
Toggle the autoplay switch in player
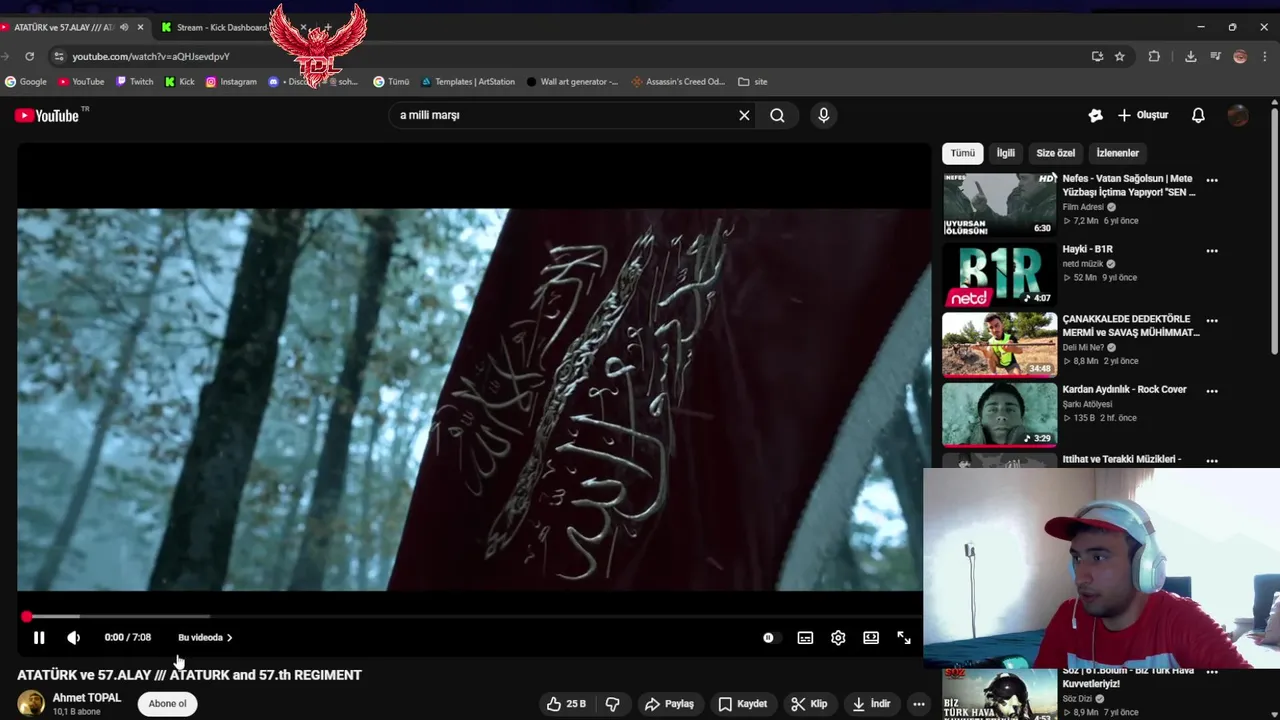(768, 637)
